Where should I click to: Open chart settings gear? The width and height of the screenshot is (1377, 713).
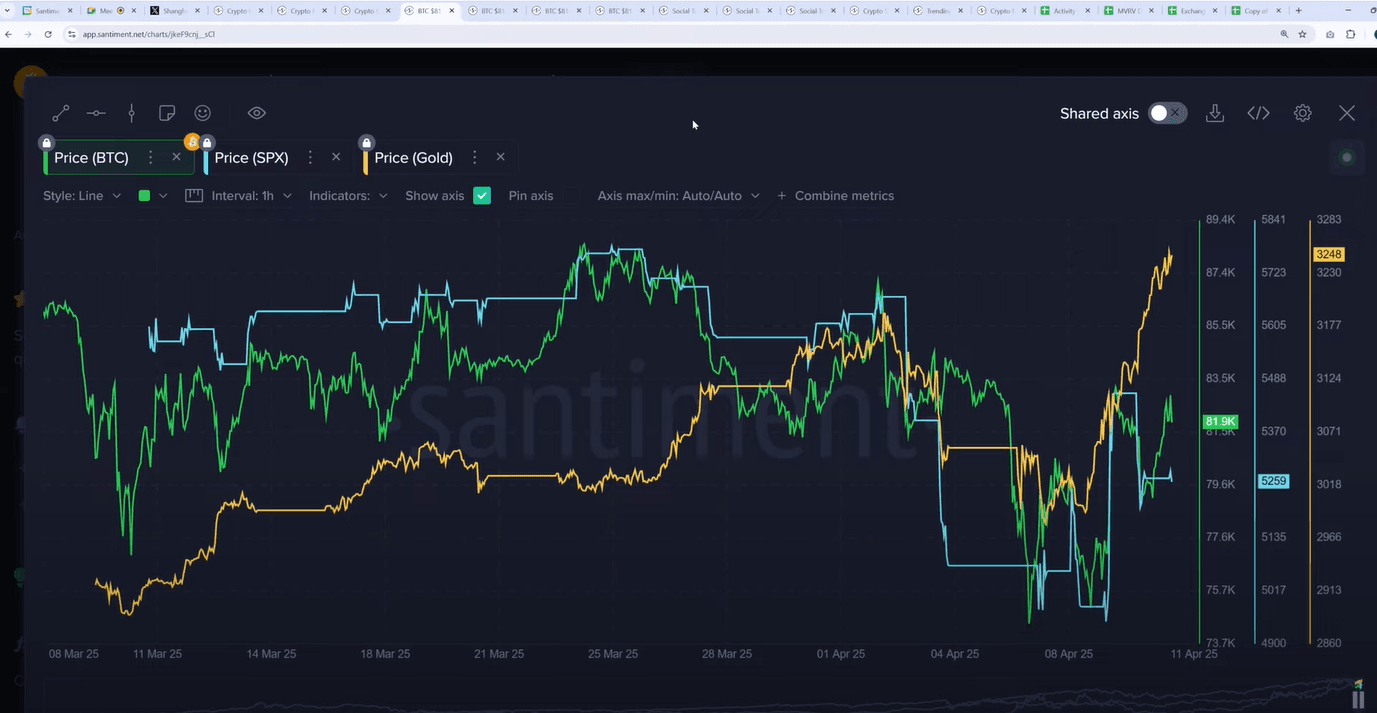pos(1302,114)
